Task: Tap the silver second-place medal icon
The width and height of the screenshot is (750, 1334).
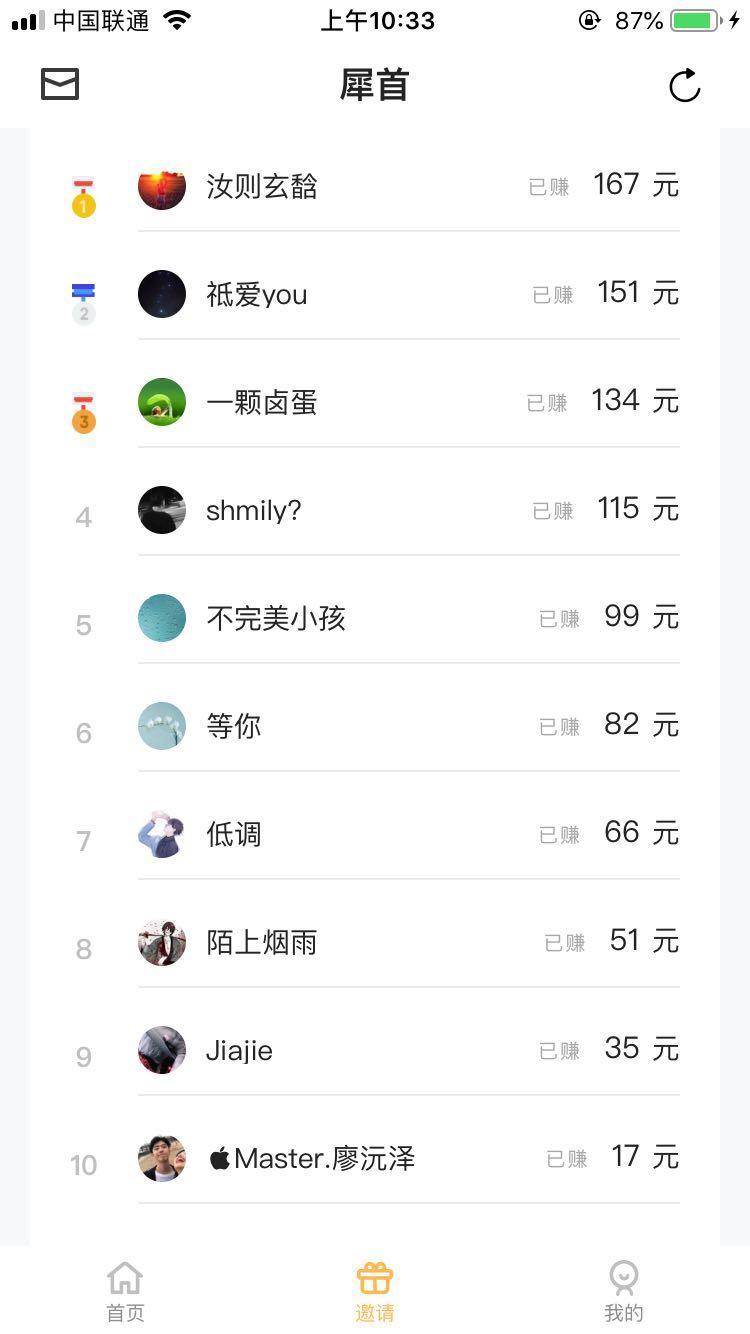Action: (84, 304)
